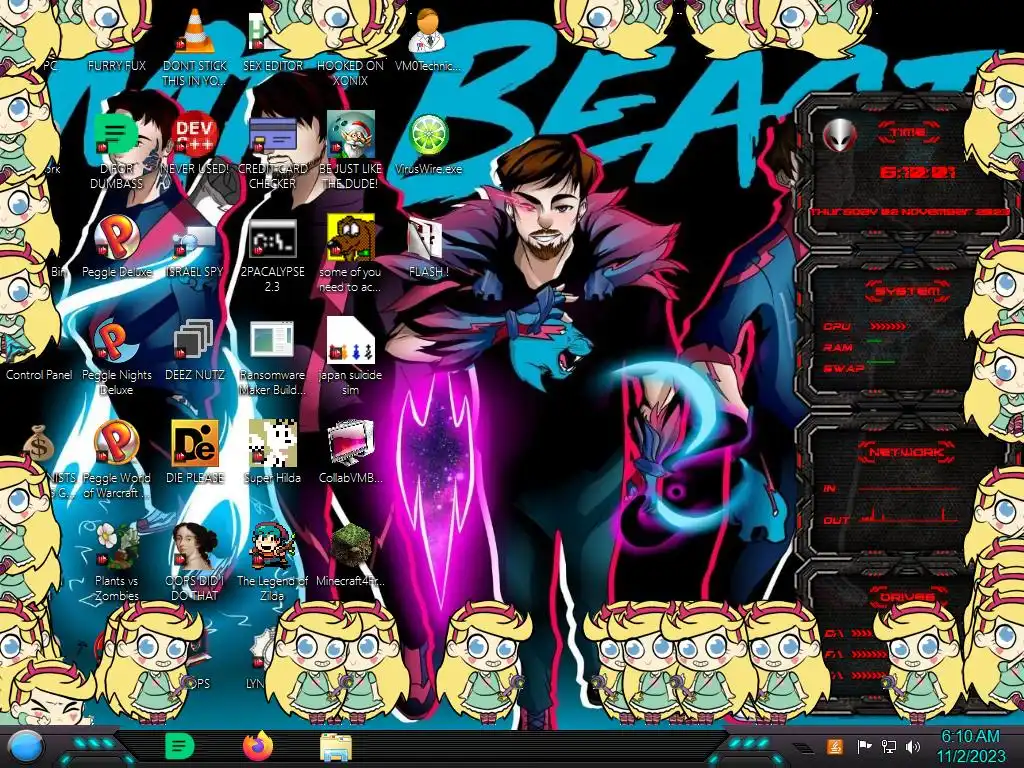This screenshot has width=1024, height=768.
Task: Click the blue Start orb
Action: [26, 746]
